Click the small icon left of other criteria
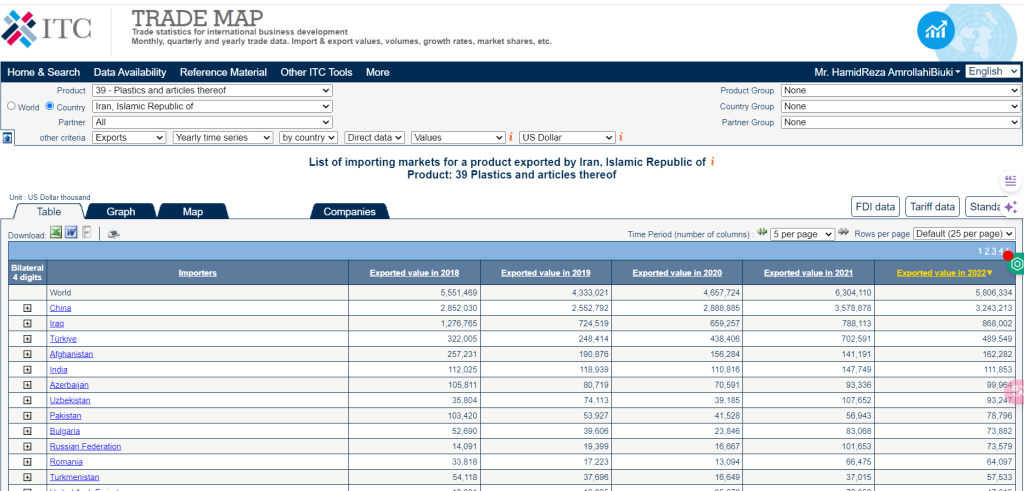The height and width of the screenshot is (491, 1024). tap(7, 138)
